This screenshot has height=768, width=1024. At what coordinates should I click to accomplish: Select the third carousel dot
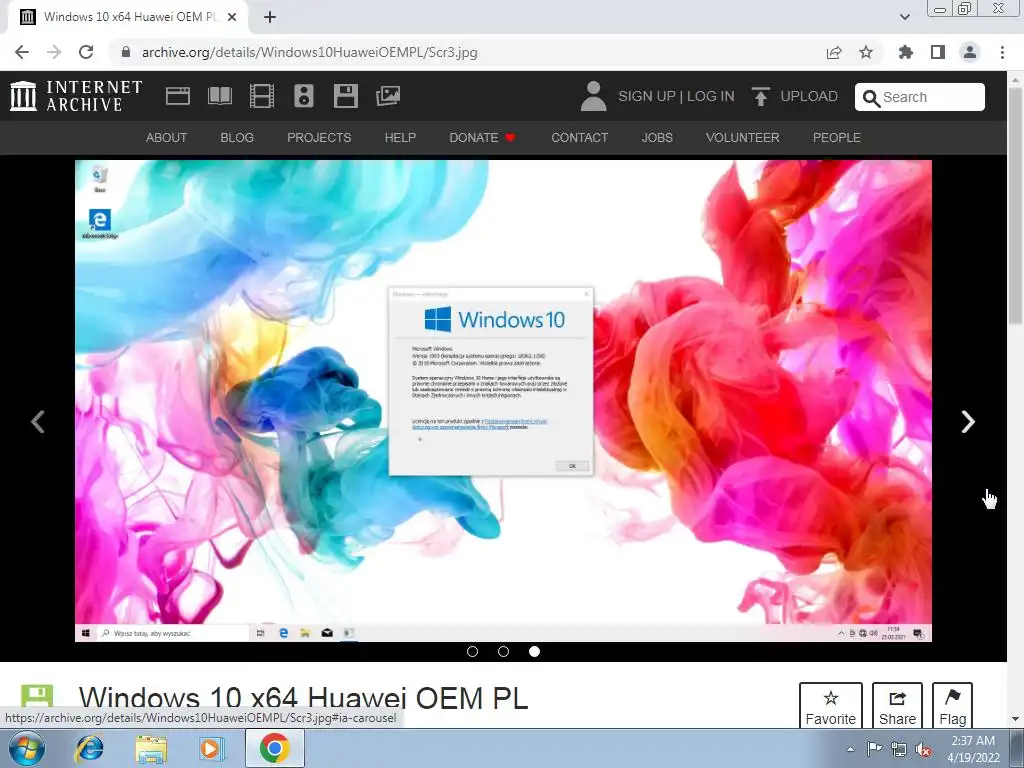[x=534, y=651]
